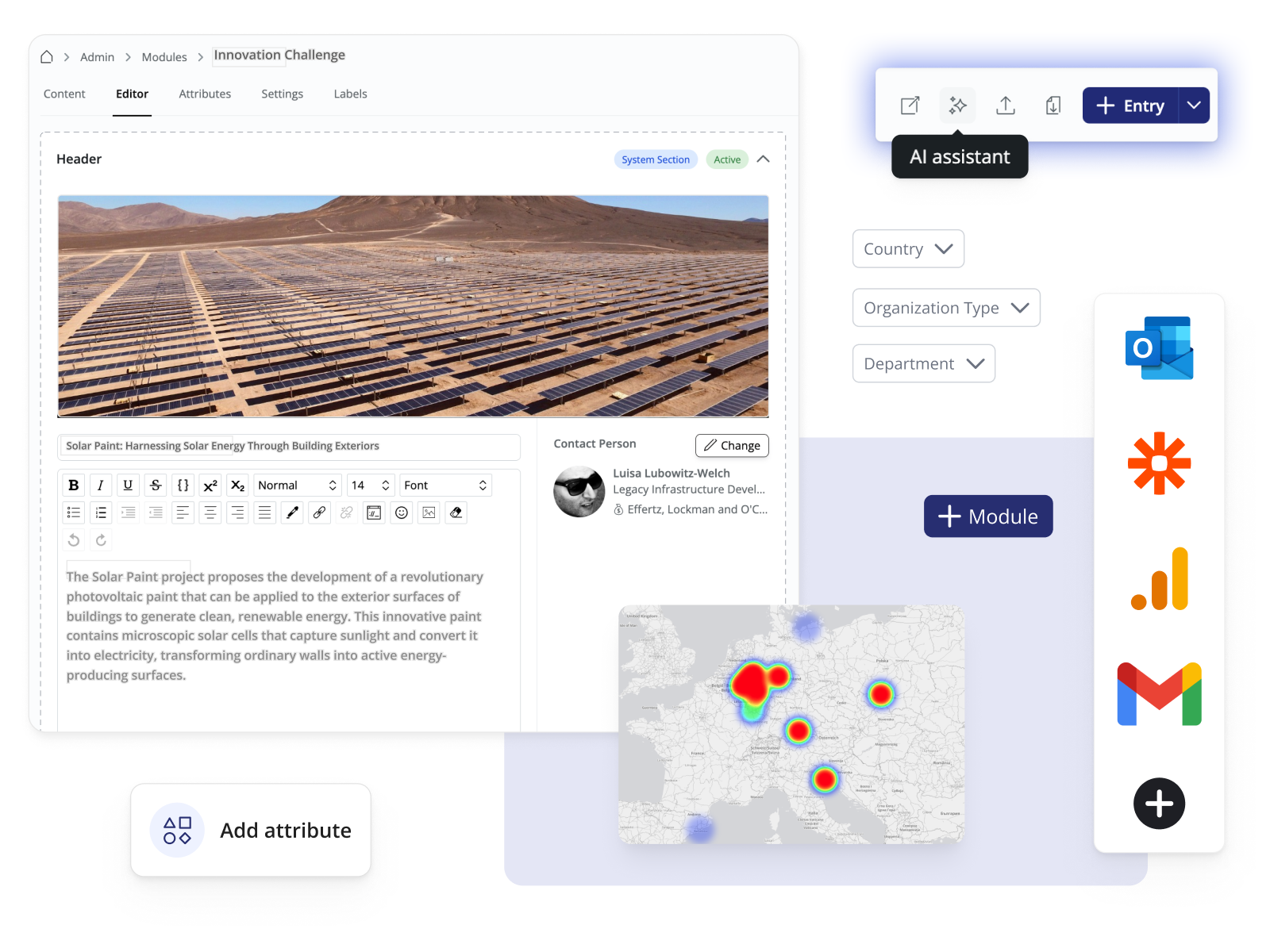This screenshot has height=952, width=1270.
Task: Go to the Settings tab
Action: (x=282, y=94)
